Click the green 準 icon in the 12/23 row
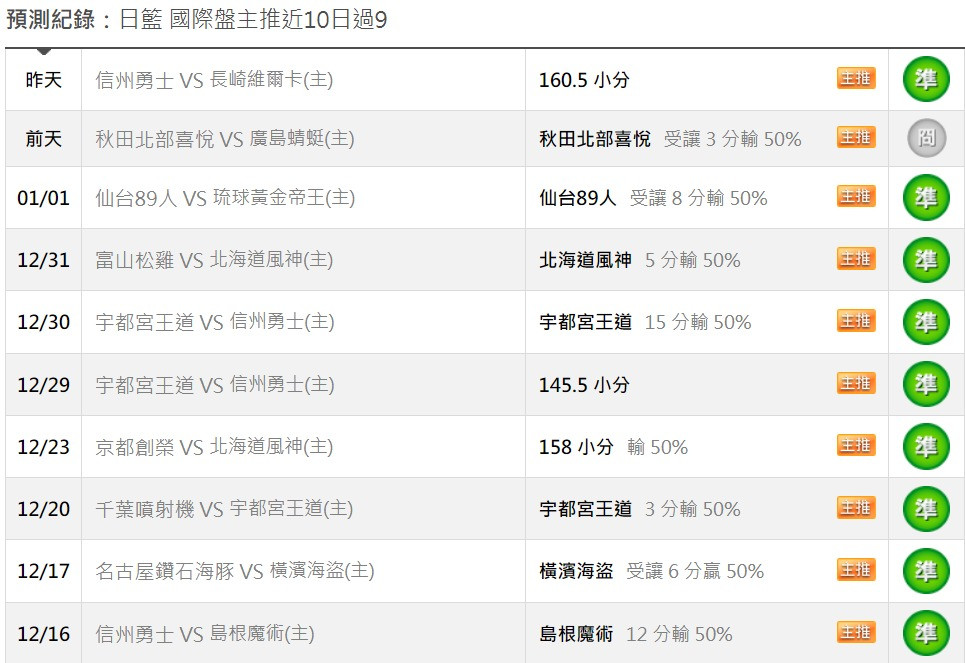This screenshot has width=965, height=663. [926, 446]
